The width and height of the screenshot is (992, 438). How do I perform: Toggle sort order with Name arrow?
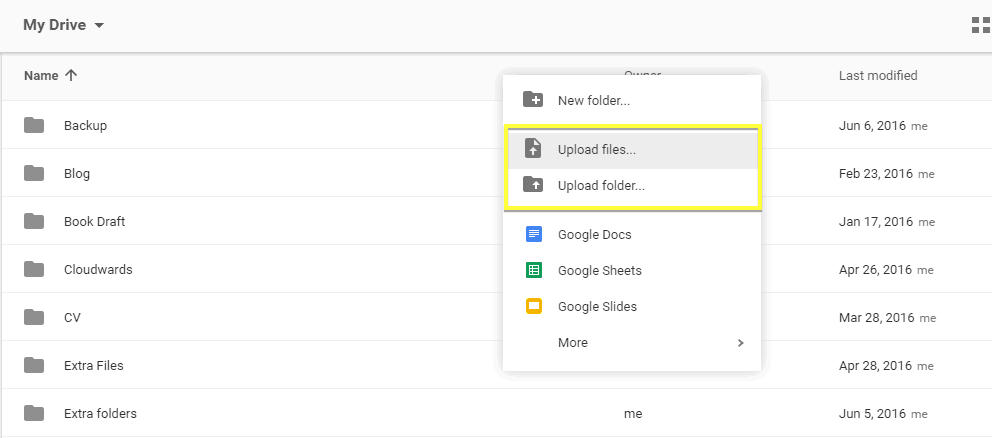[70, 76]
